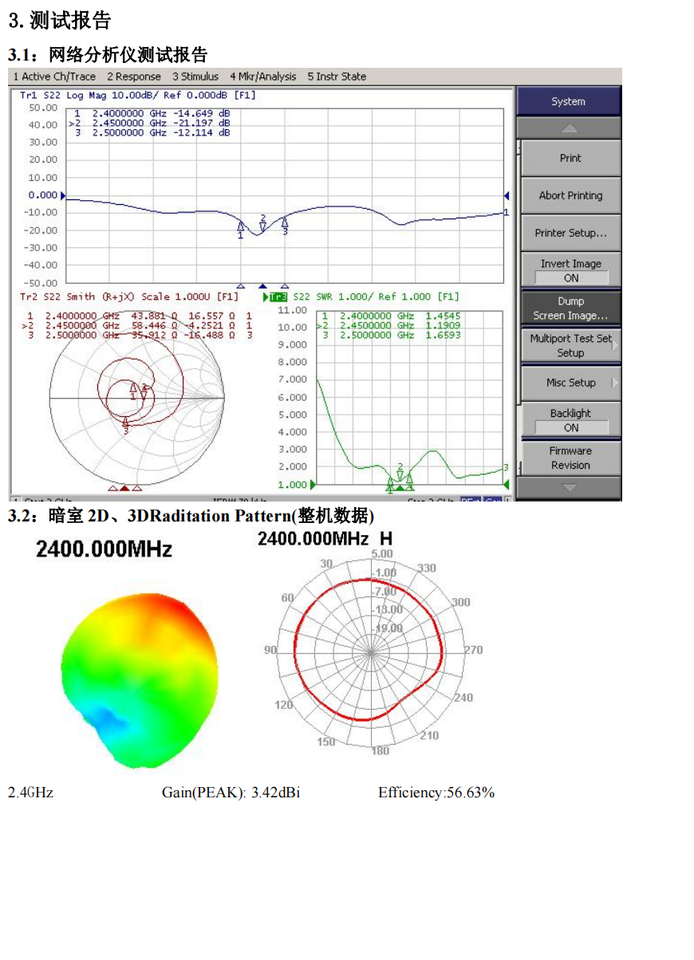
Task: Select marker 3 on Log Mag trace
Action: pos(285,226)
